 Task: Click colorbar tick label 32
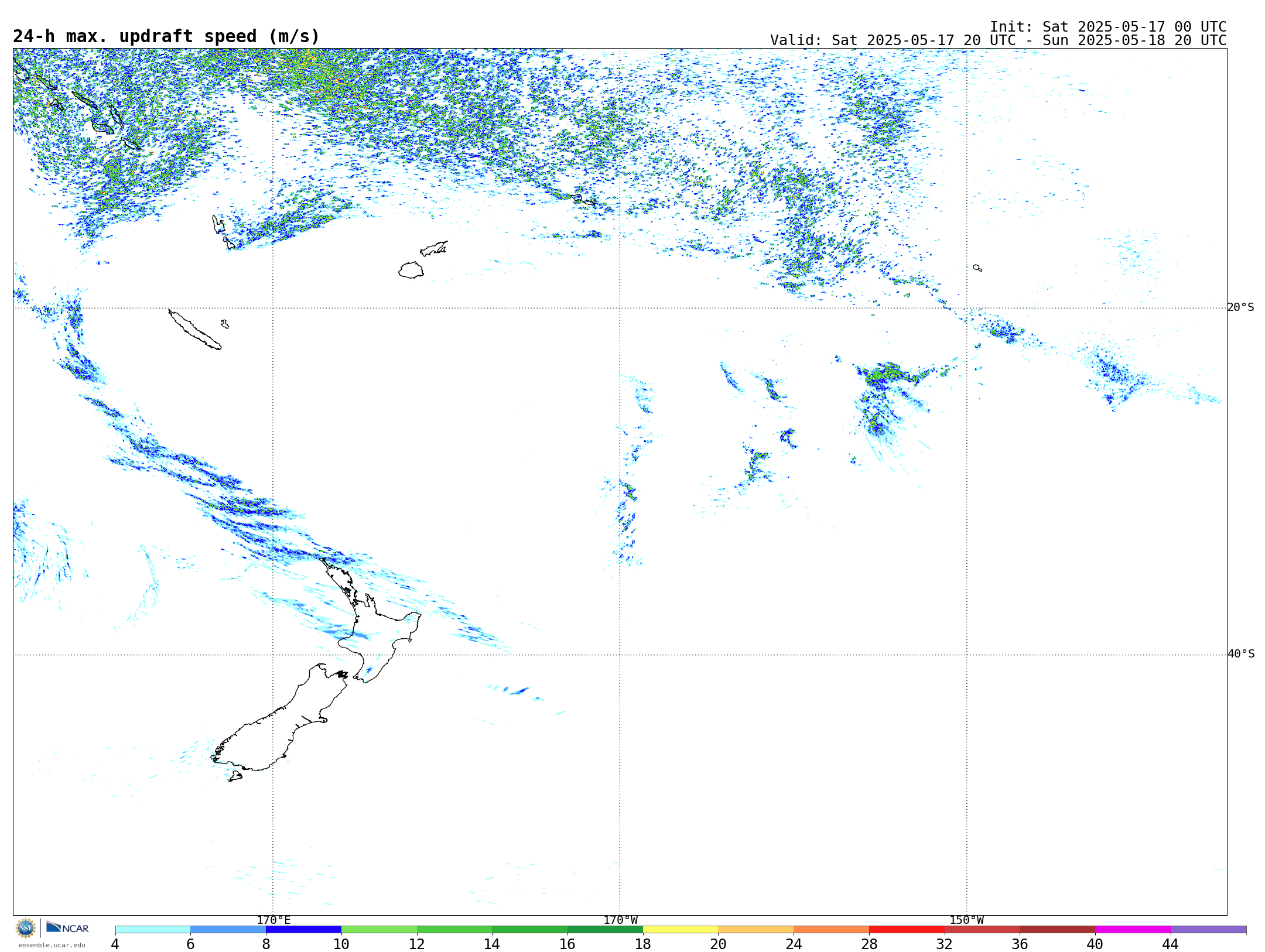[x=945, y=944]
